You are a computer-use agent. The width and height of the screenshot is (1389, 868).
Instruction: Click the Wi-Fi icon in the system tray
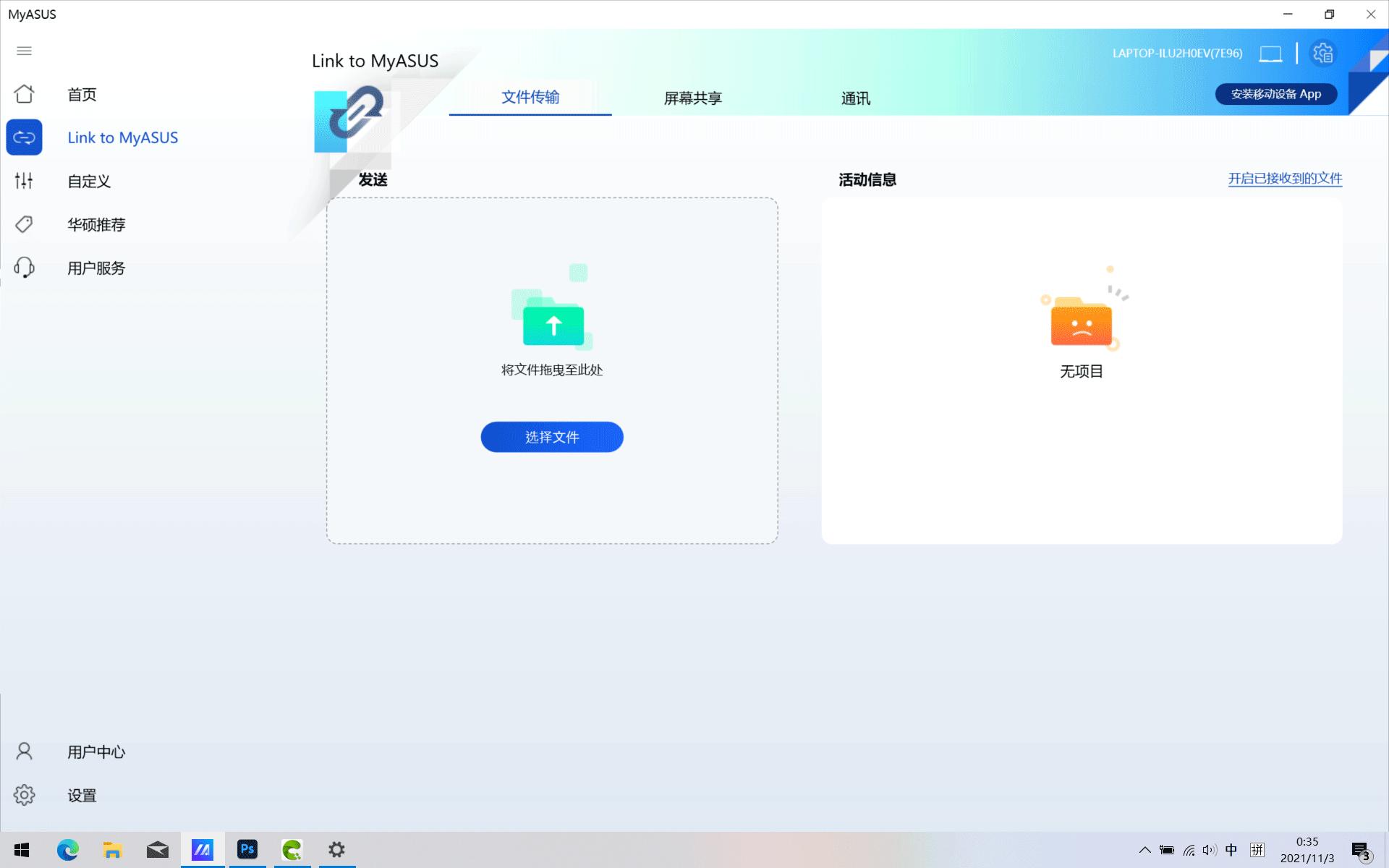(1189, 849)
